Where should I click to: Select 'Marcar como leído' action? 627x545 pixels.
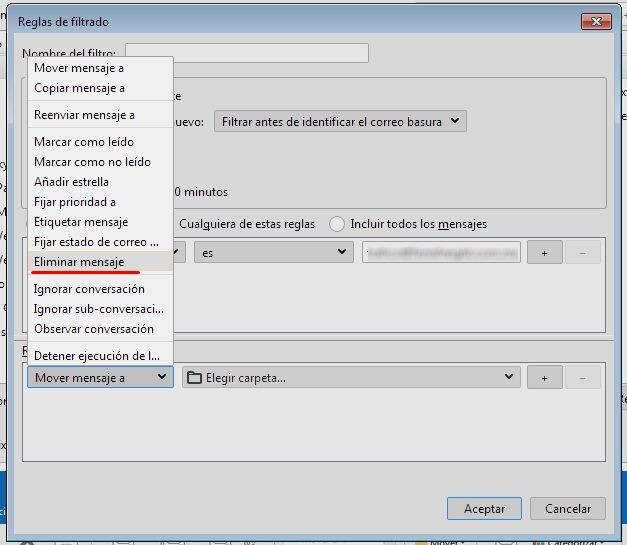click(100, 142)
